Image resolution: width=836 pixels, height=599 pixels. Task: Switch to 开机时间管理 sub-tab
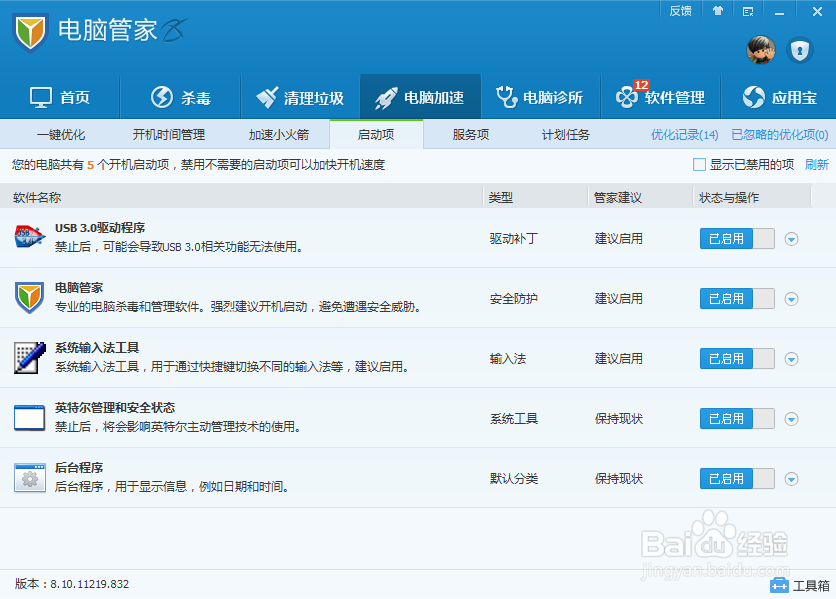coord(168,134)
